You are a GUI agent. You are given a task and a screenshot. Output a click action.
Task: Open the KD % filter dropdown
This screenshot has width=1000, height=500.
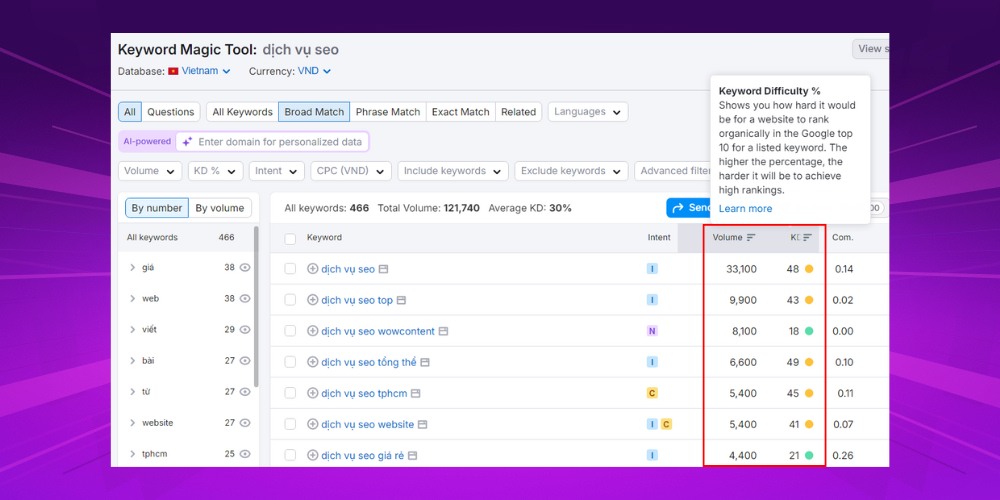216,171
